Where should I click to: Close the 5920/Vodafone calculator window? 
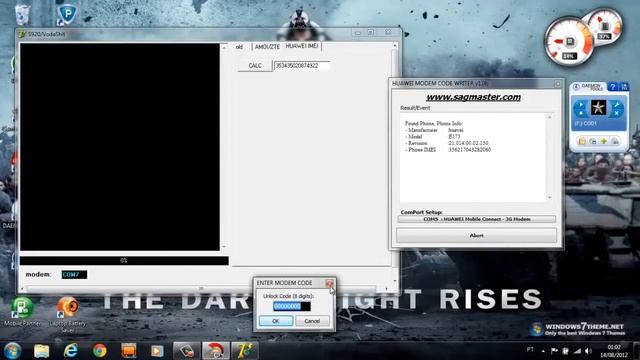[x=388, y=32]
